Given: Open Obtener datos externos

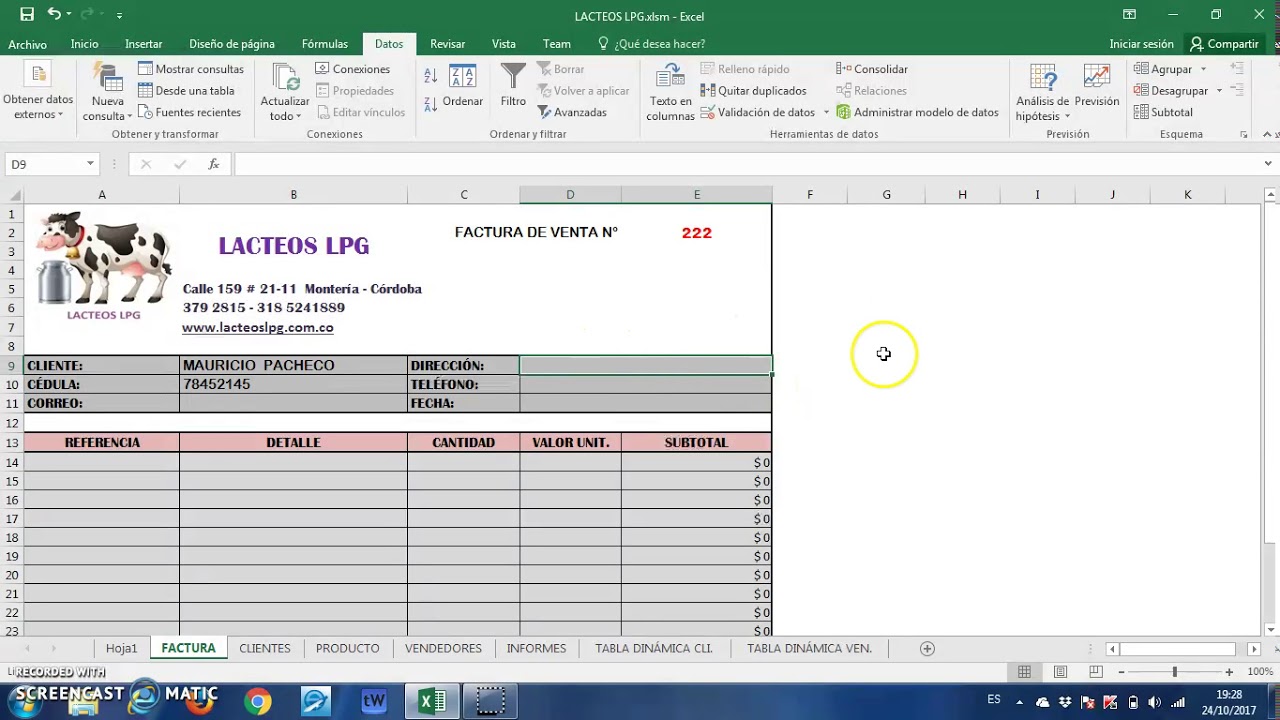Looking at the screenshot, I should click(38, 93).
